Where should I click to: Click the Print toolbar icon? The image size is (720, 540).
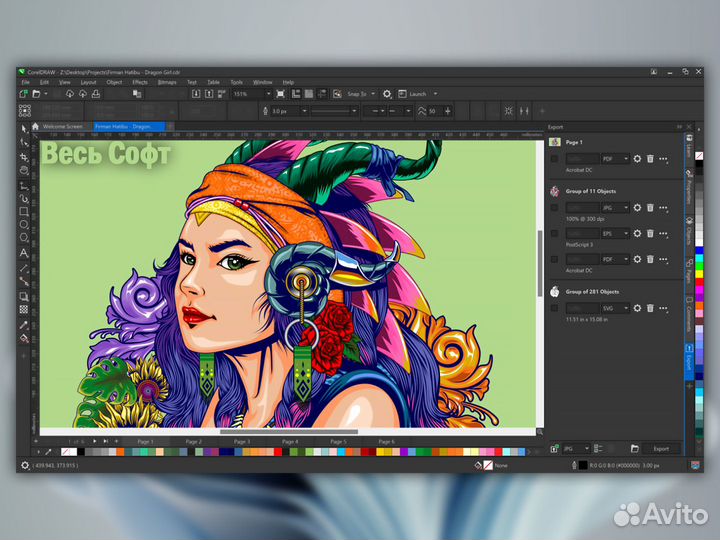click(x=96, y=94)
